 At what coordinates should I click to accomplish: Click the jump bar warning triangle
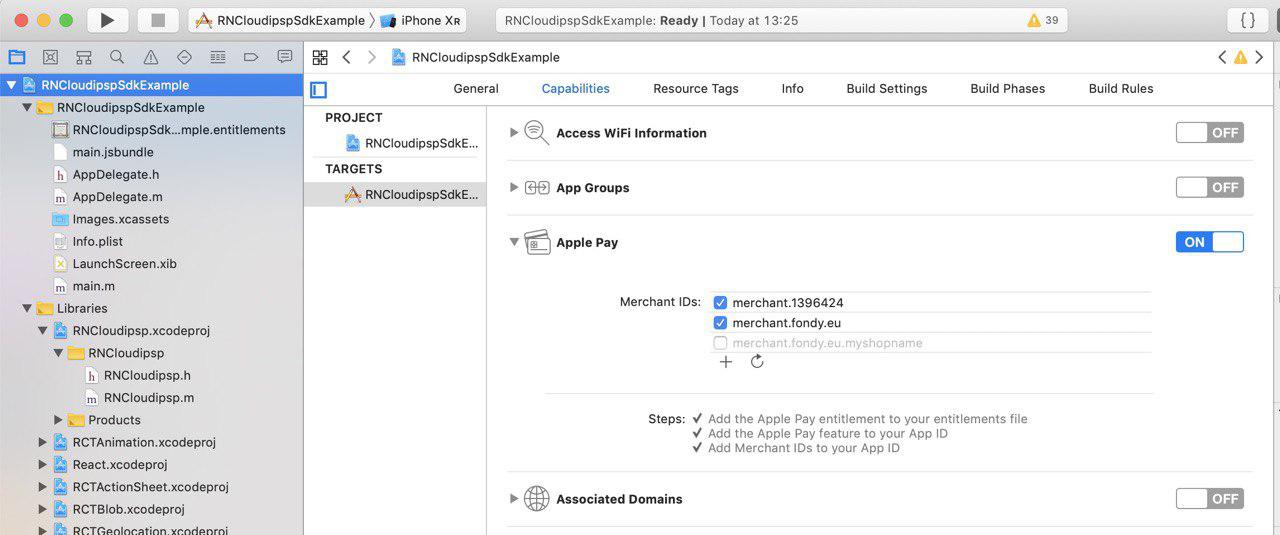(1241, 57)
